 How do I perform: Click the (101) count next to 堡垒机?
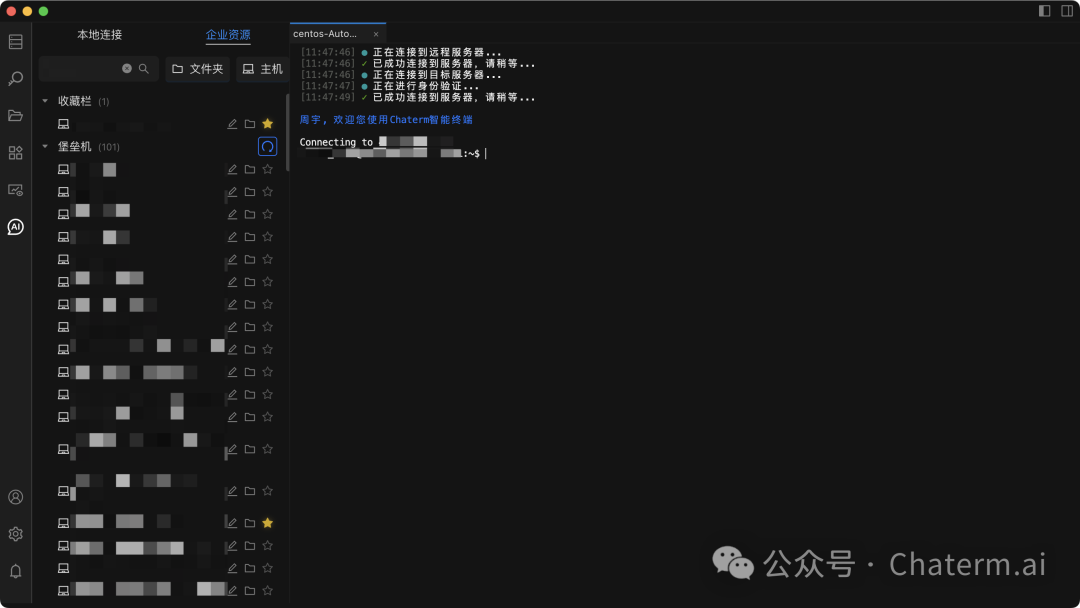pyautogui.click(x=109, y=147)
